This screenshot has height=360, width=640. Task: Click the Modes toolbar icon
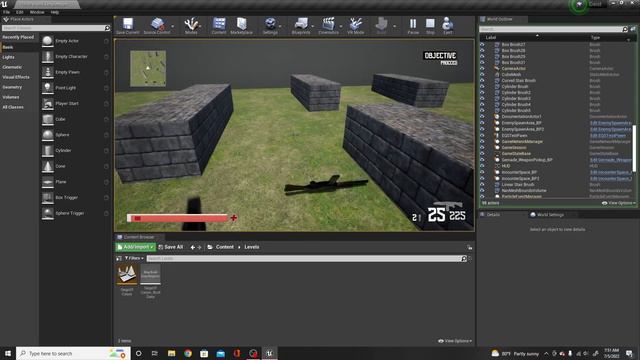pyautogui.click(x=191, y=24)
